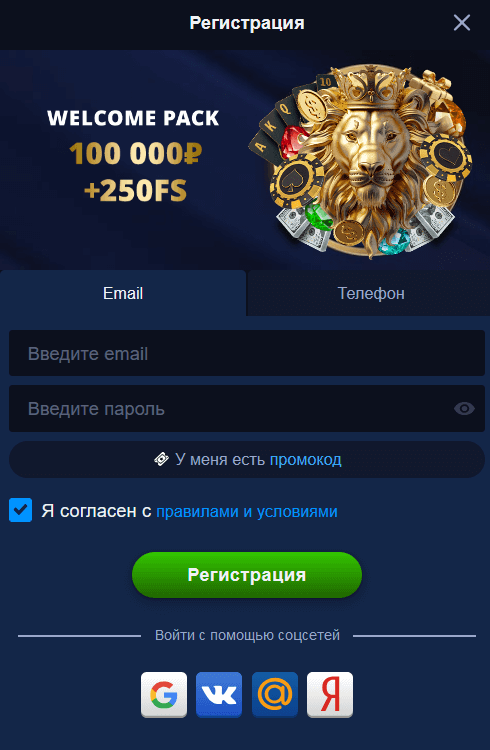Viewport: 490px width, 750px height.
Task: Click the golden lion banner image
Action: [360, 161]
